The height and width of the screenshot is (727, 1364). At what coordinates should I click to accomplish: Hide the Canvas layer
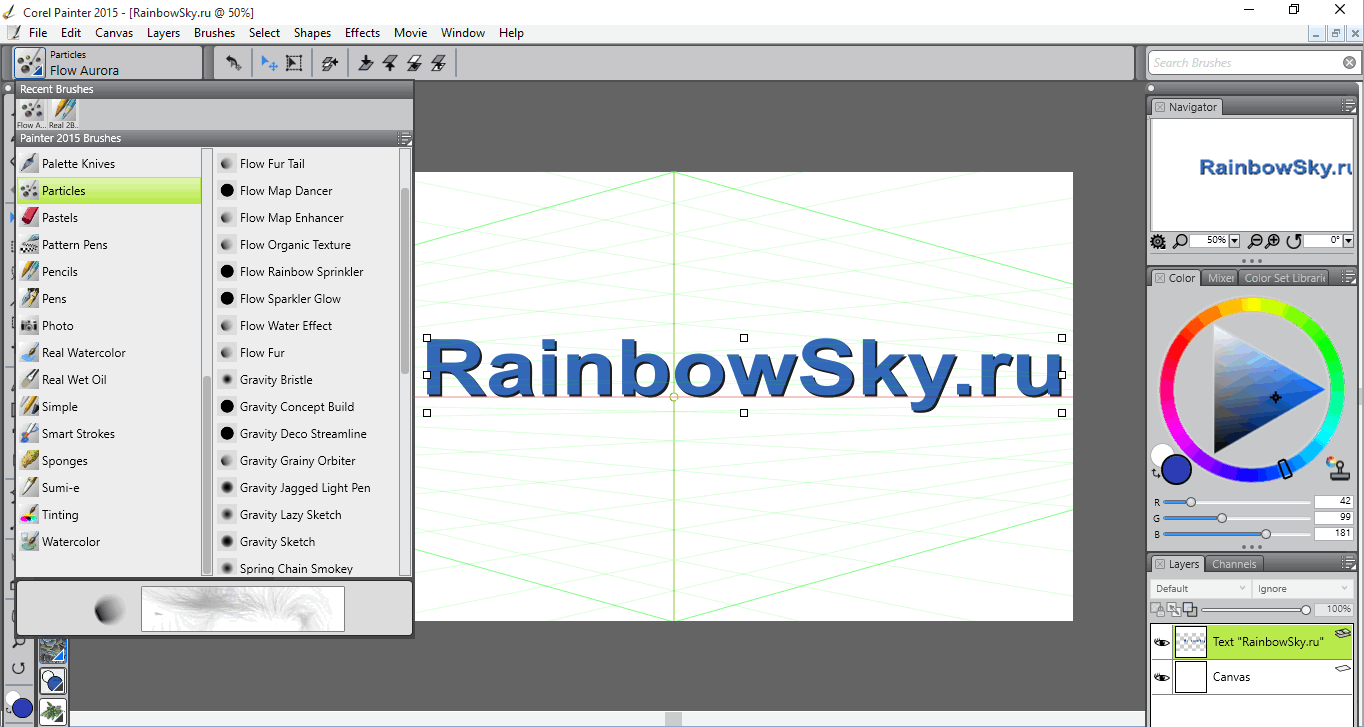tap(1161, 677)
